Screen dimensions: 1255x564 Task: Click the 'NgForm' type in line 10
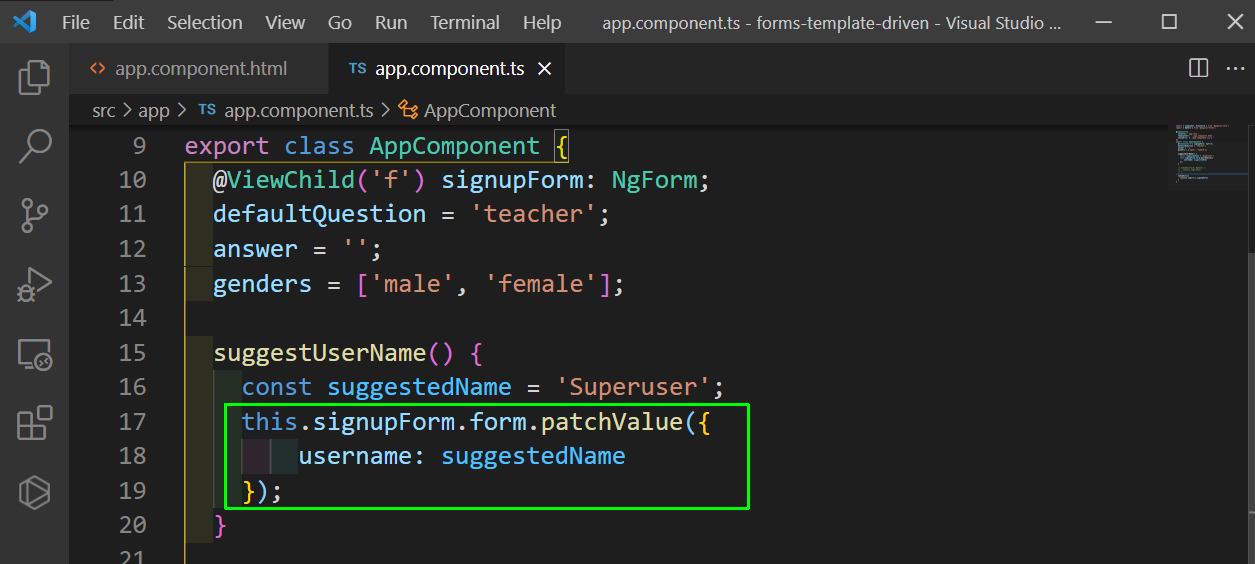tap(655, 180)
